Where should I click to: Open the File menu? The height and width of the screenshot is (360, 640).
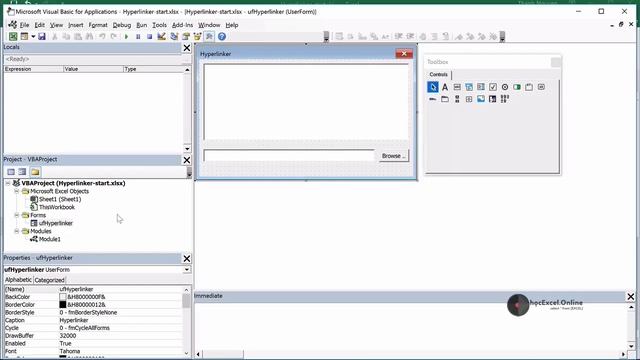(24, 25)
